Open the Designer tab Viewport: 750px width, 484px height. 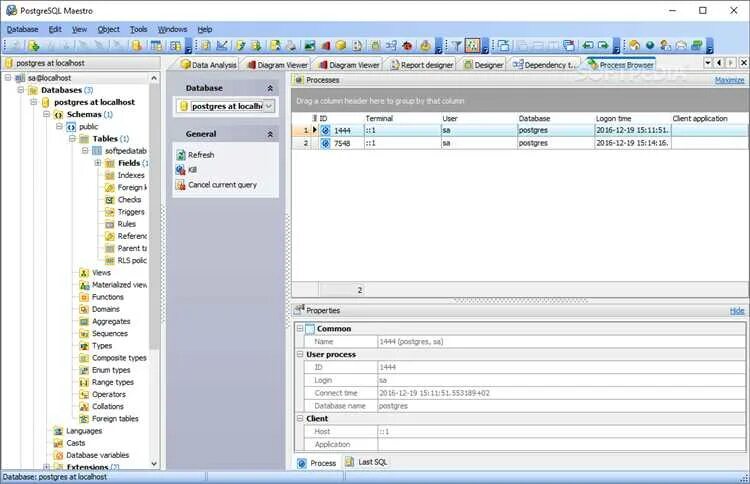point(484,65)
